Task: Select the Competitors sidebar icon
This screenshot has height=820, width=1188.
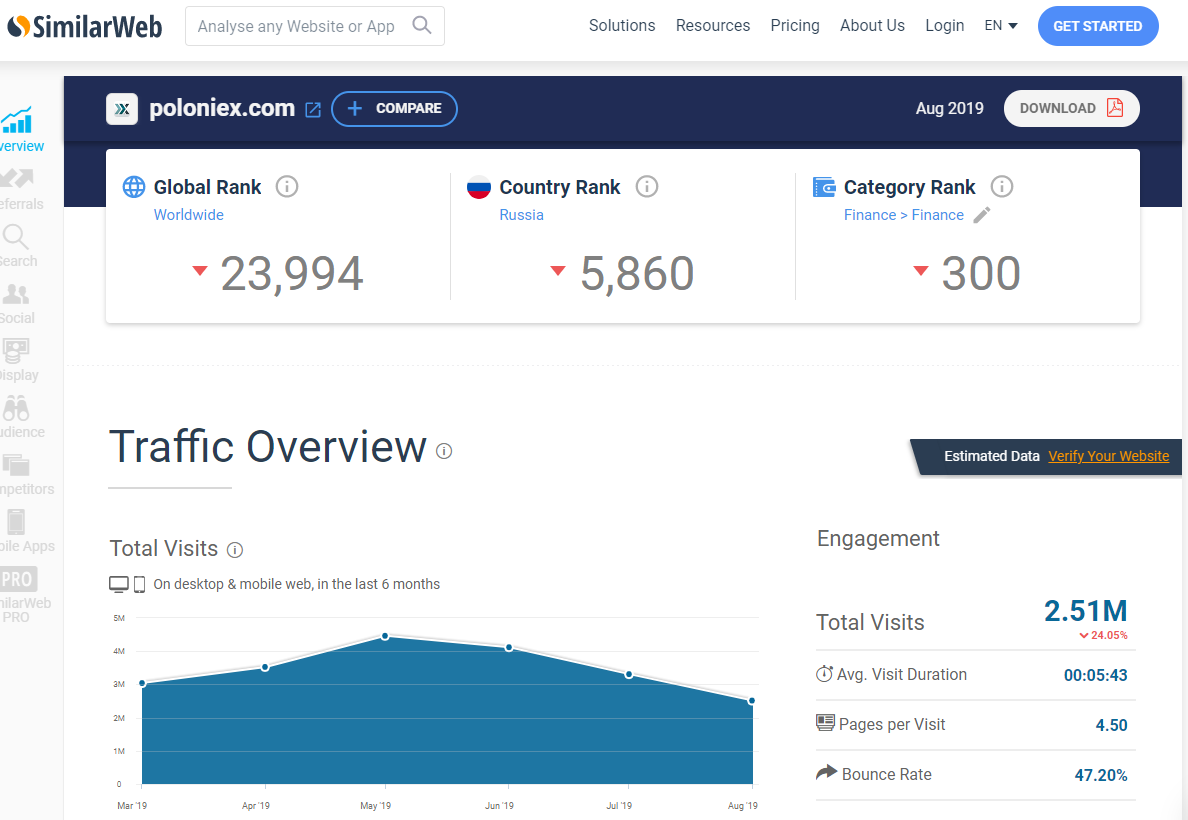Action: pos(16,465)
